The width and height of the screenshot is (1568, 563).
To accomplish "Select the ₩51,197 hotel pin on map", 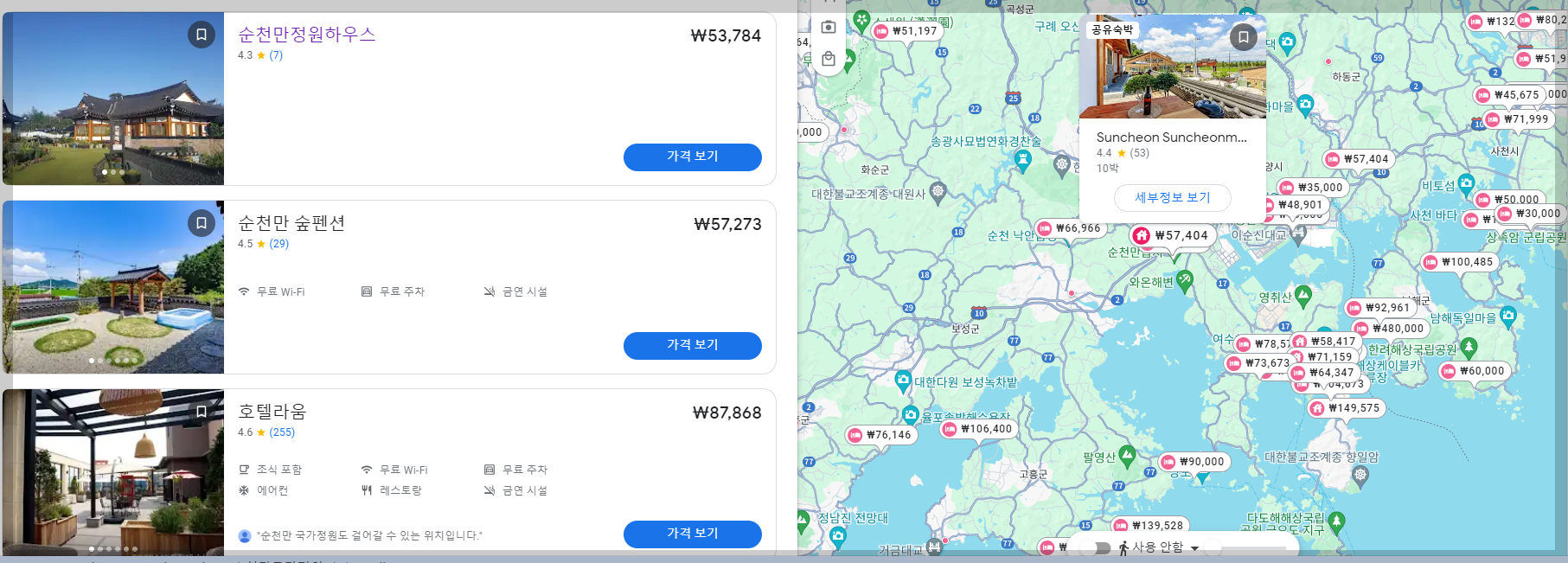I will point(906,31).
